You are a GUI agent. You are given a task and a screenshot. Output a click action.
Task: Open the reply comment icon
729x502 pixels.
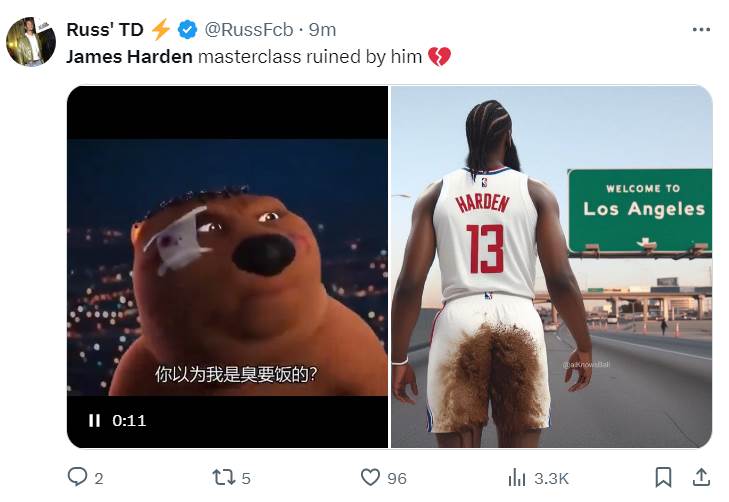coord(77,476)
